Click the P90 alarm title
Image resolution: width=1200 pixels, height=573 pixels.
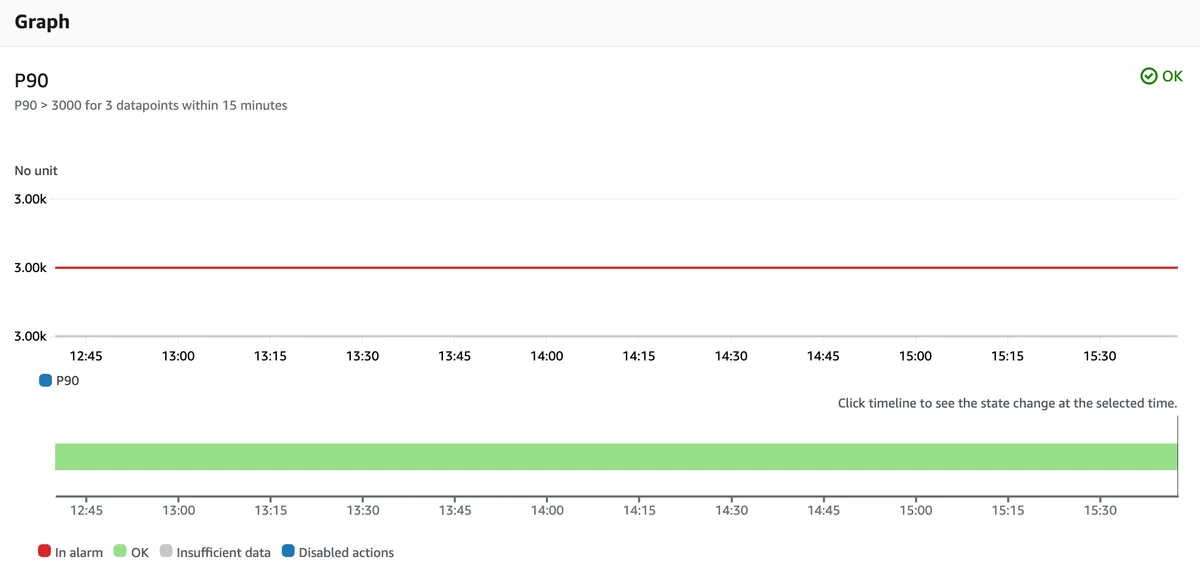[x=31, y=81]
